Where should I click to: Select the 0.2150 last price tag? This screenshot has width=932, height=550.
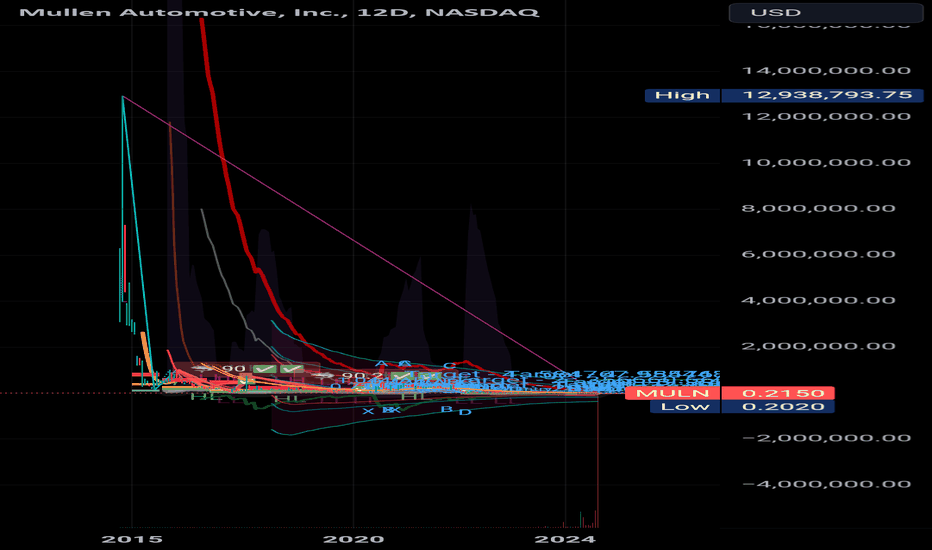coord(777,393)
